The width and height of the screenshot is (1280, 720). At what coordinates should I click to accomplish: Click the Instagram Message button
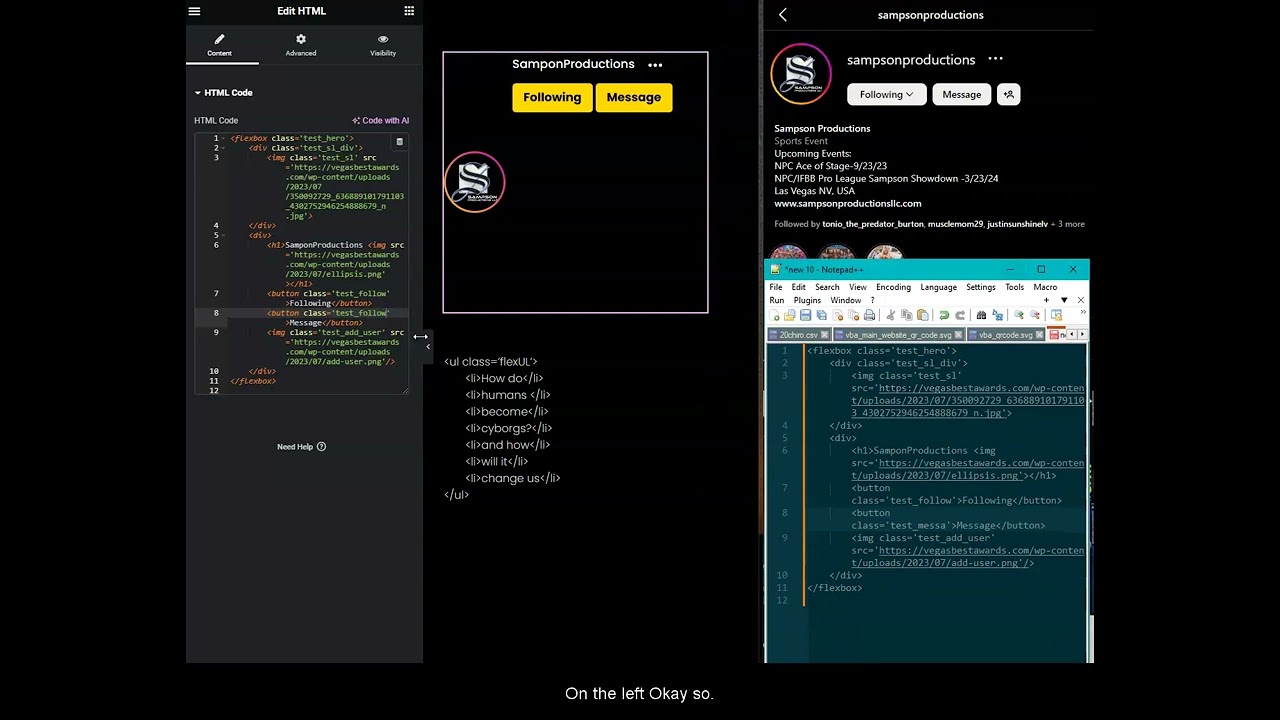tap(962, 95)
